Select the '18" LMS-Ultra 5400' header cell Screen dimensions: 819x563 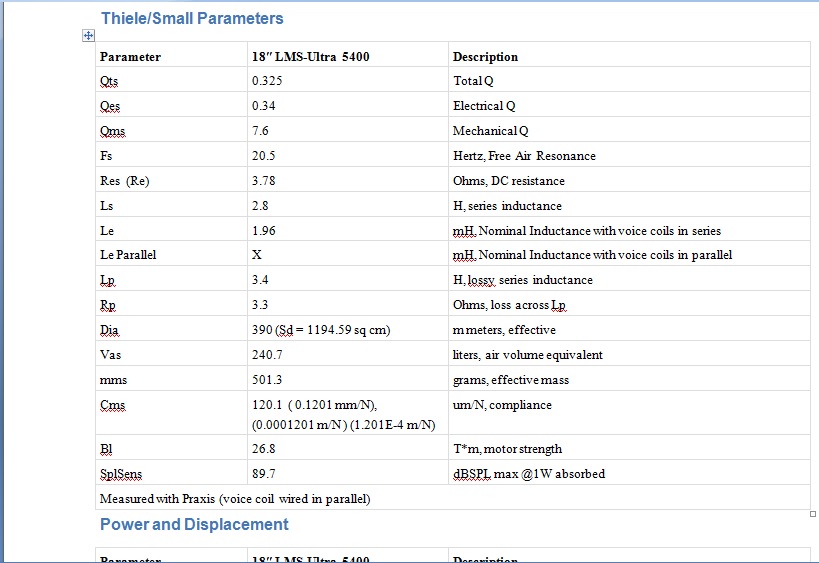(x=348, y=54)
